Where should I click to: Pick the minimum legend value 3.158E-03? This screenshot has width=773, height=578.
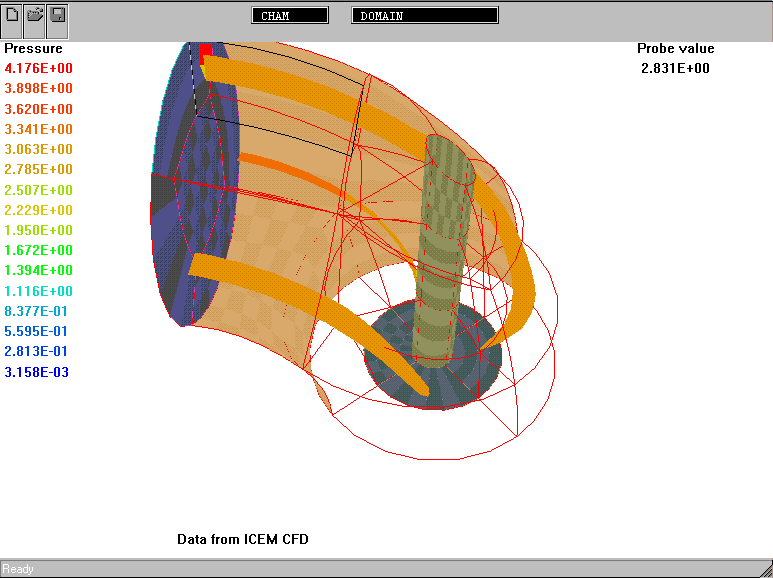[37, 372]
